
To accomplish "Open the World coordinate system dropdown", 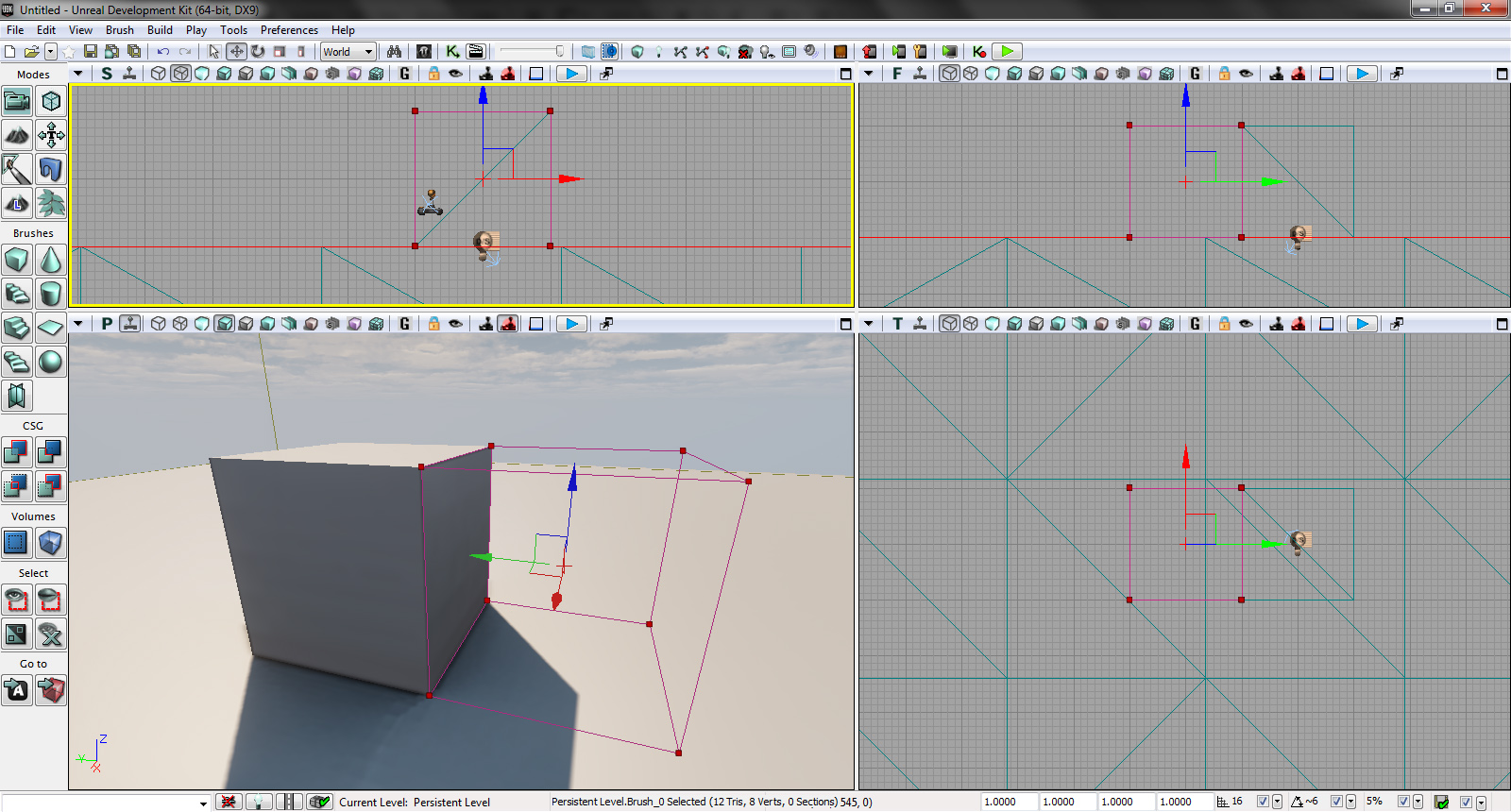I will [x=348, y=52].
